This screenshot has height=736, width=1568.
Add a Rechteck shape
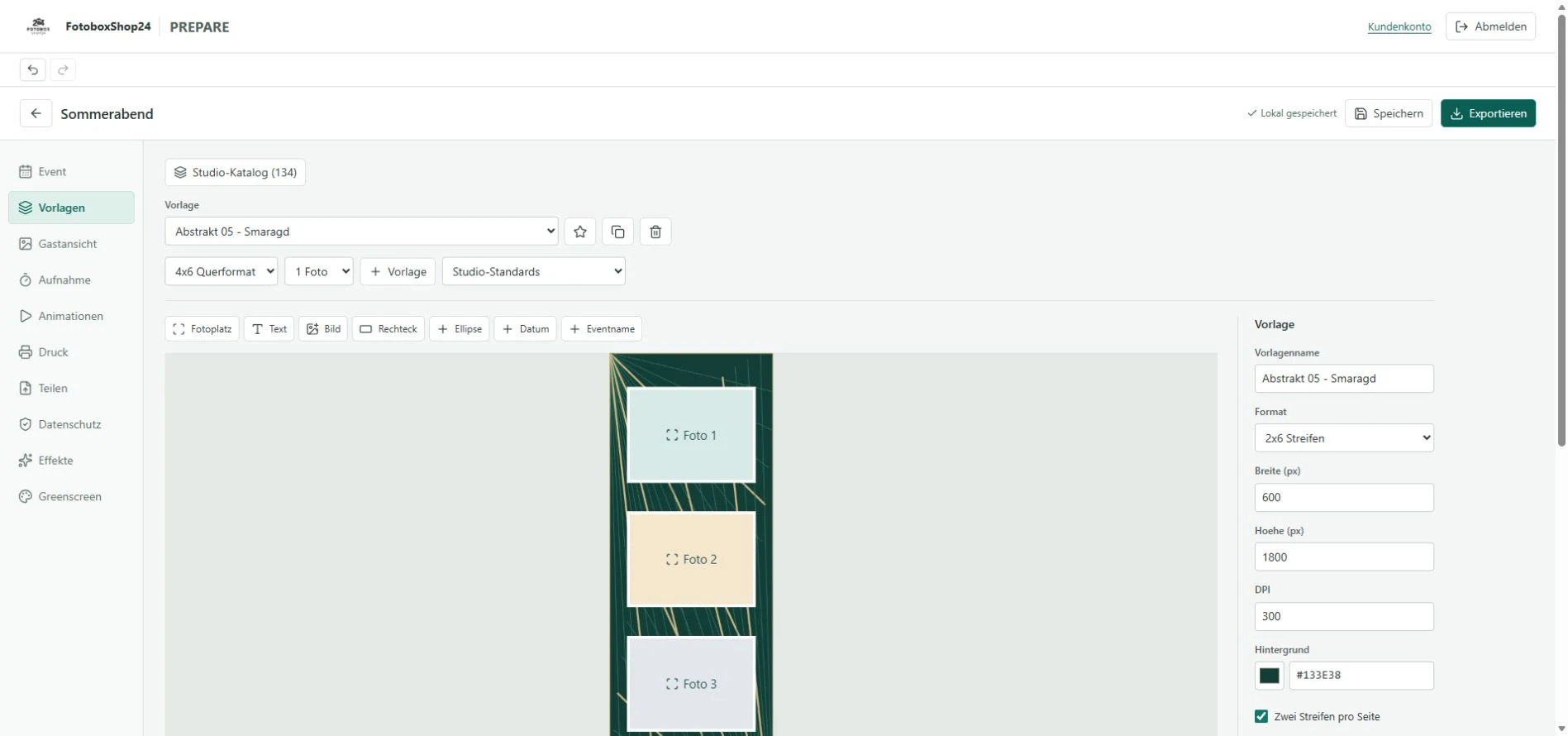pyautogui.click(x=388, y=329)
